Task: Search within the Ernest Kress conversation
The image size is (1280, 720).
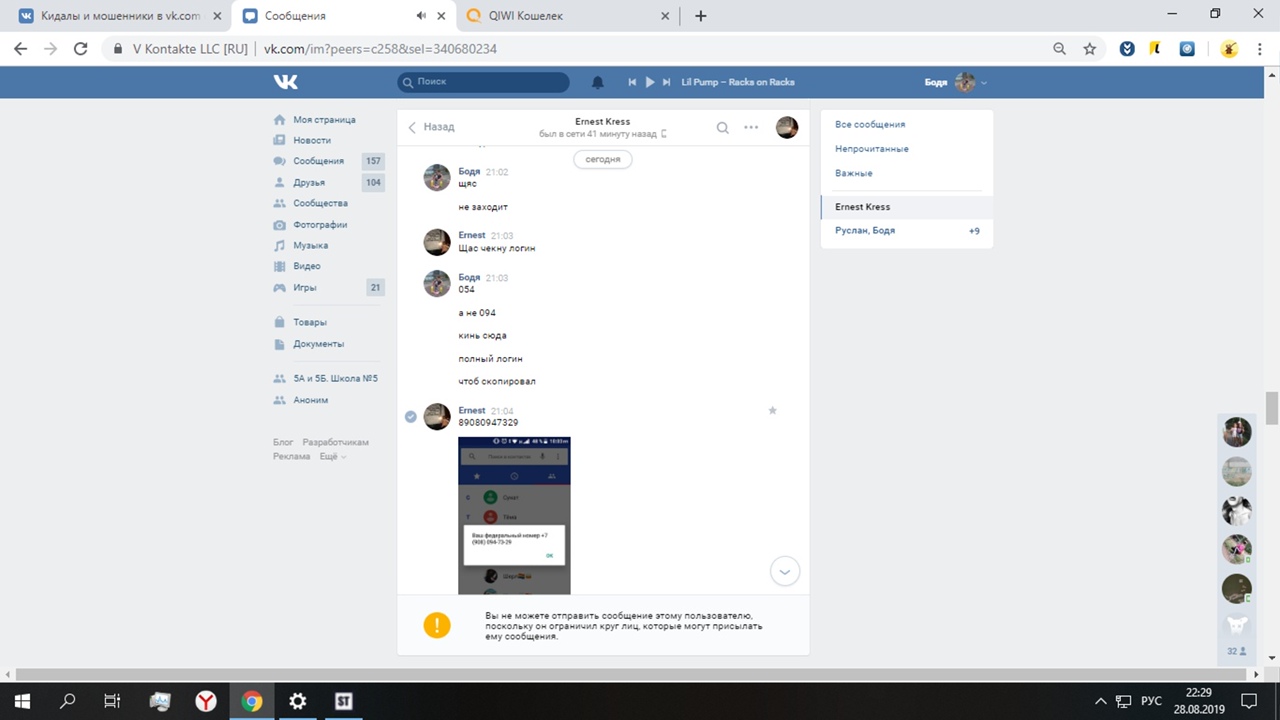Action: coord(722,127)
